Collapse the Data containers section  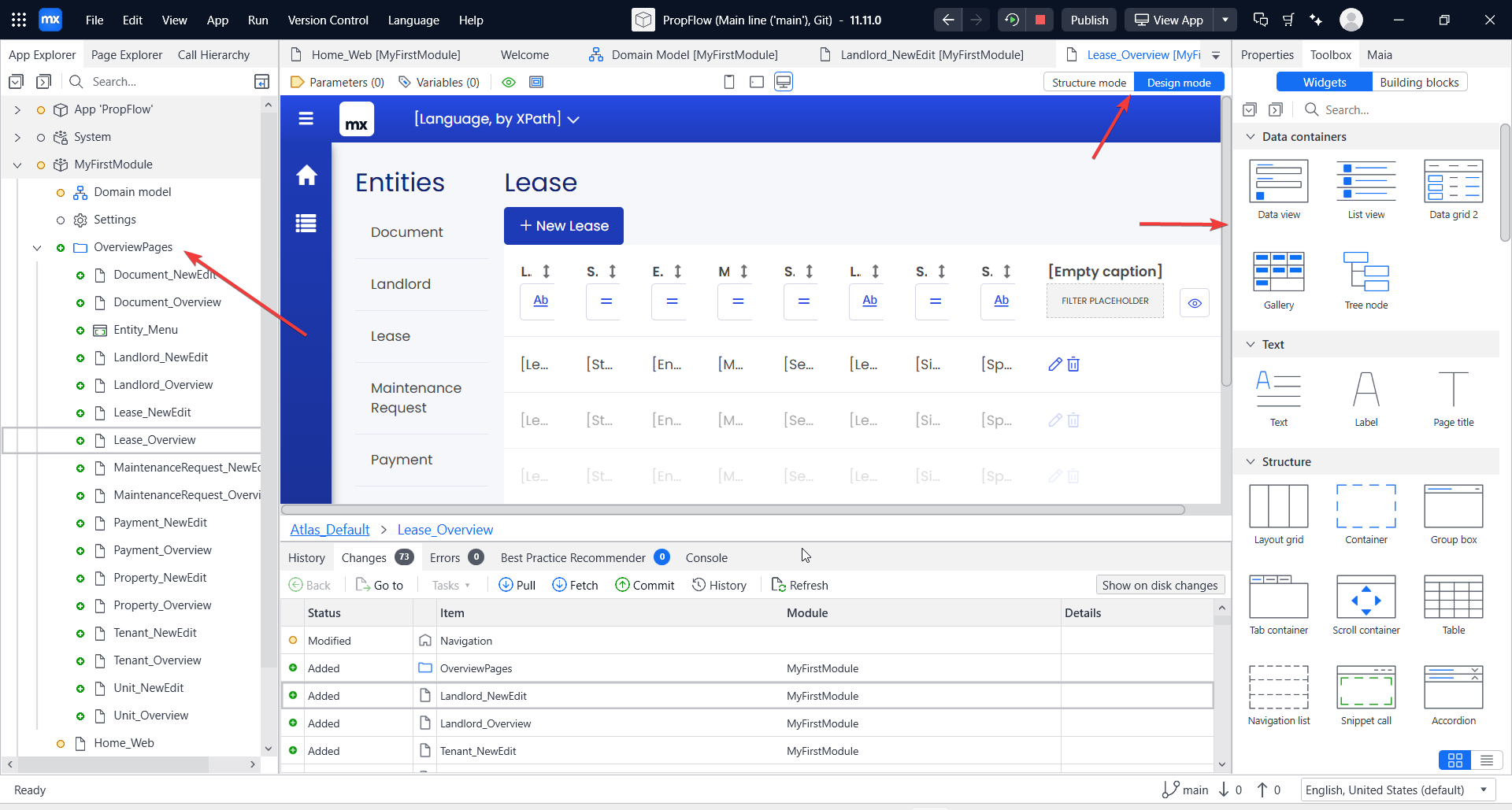[x=1251, y=137]
